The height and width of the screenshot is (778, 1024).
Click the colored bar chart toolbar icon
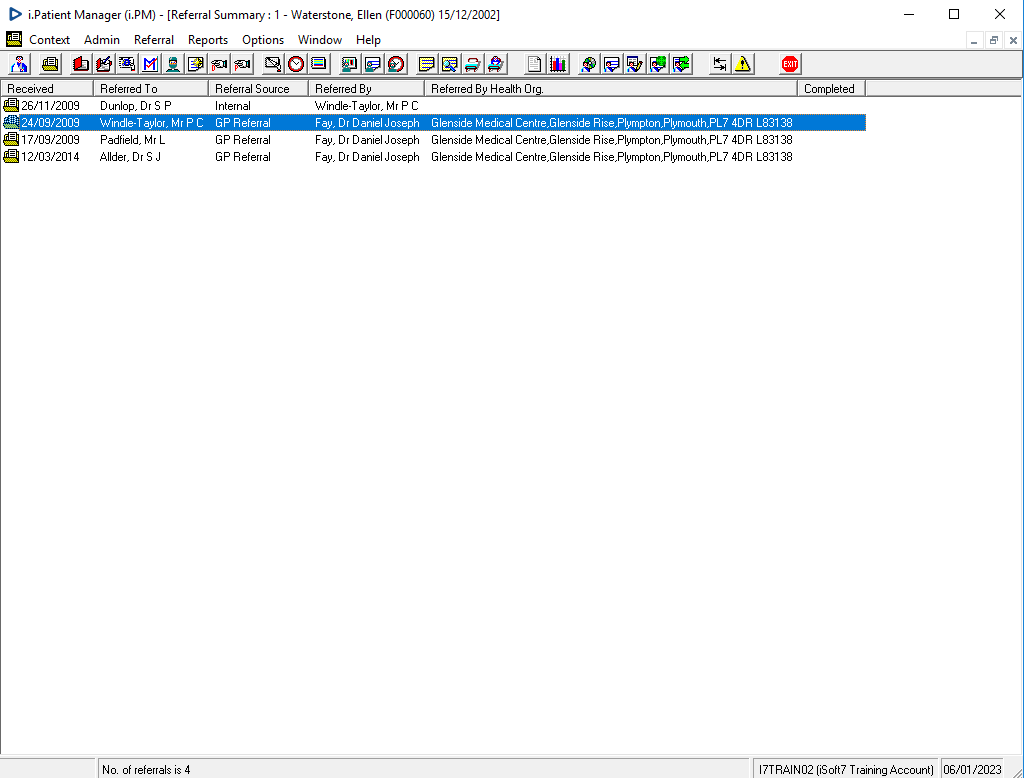click(558, 64)
